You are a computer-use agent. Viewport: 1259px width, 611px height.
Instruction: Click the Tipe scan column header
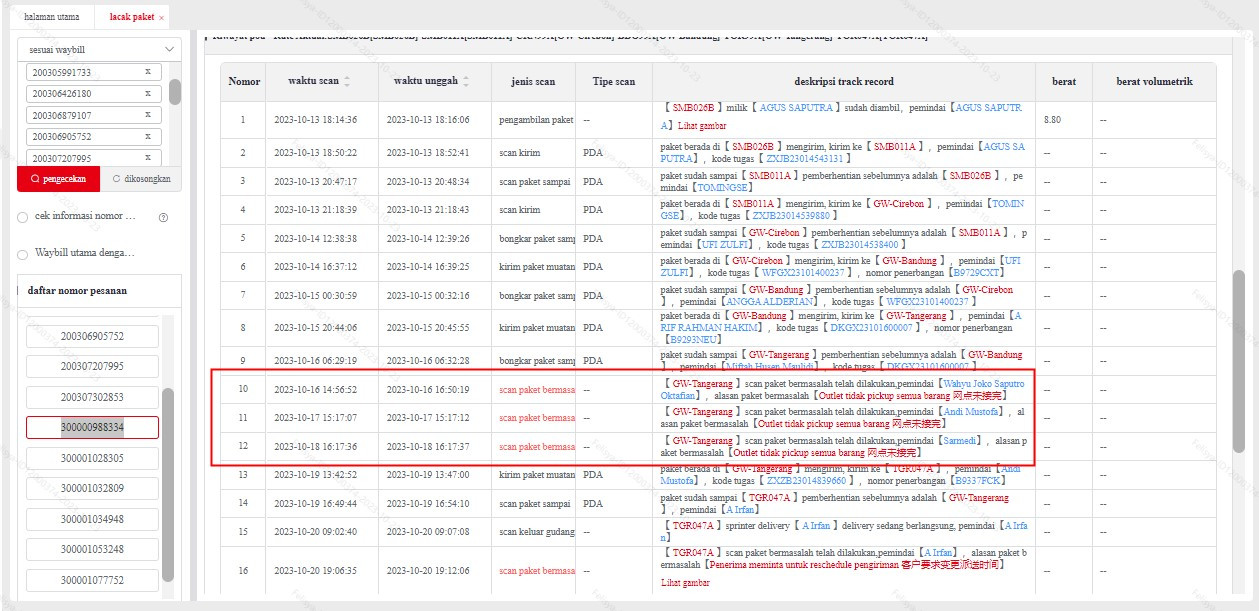click(x=613, y=81)
